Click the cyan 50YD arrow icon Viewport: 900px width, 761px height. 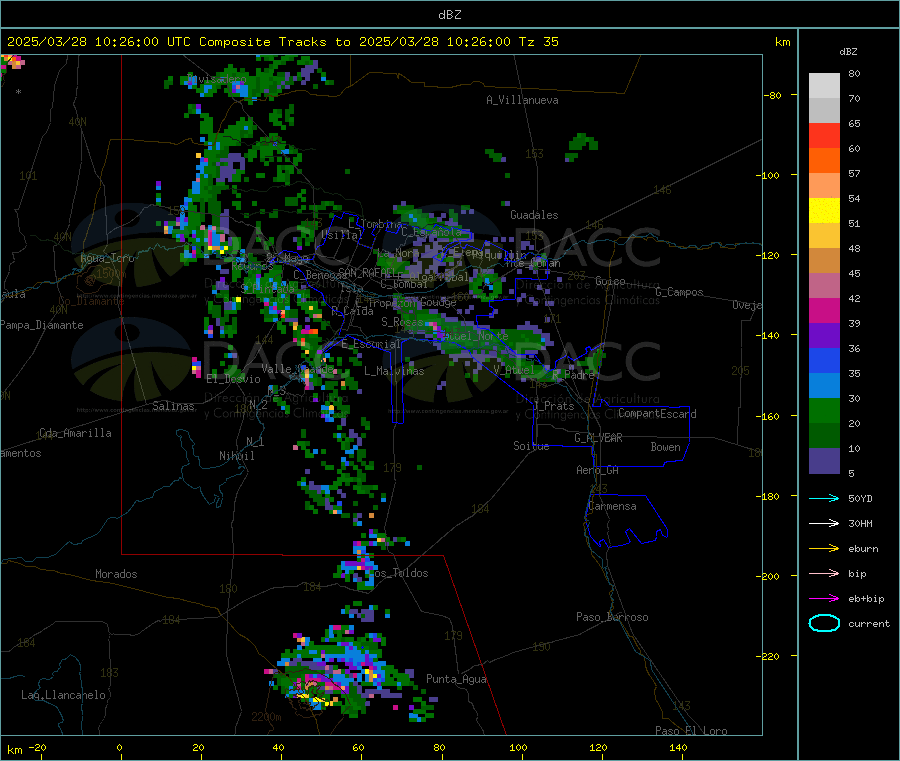pos(824,498)
